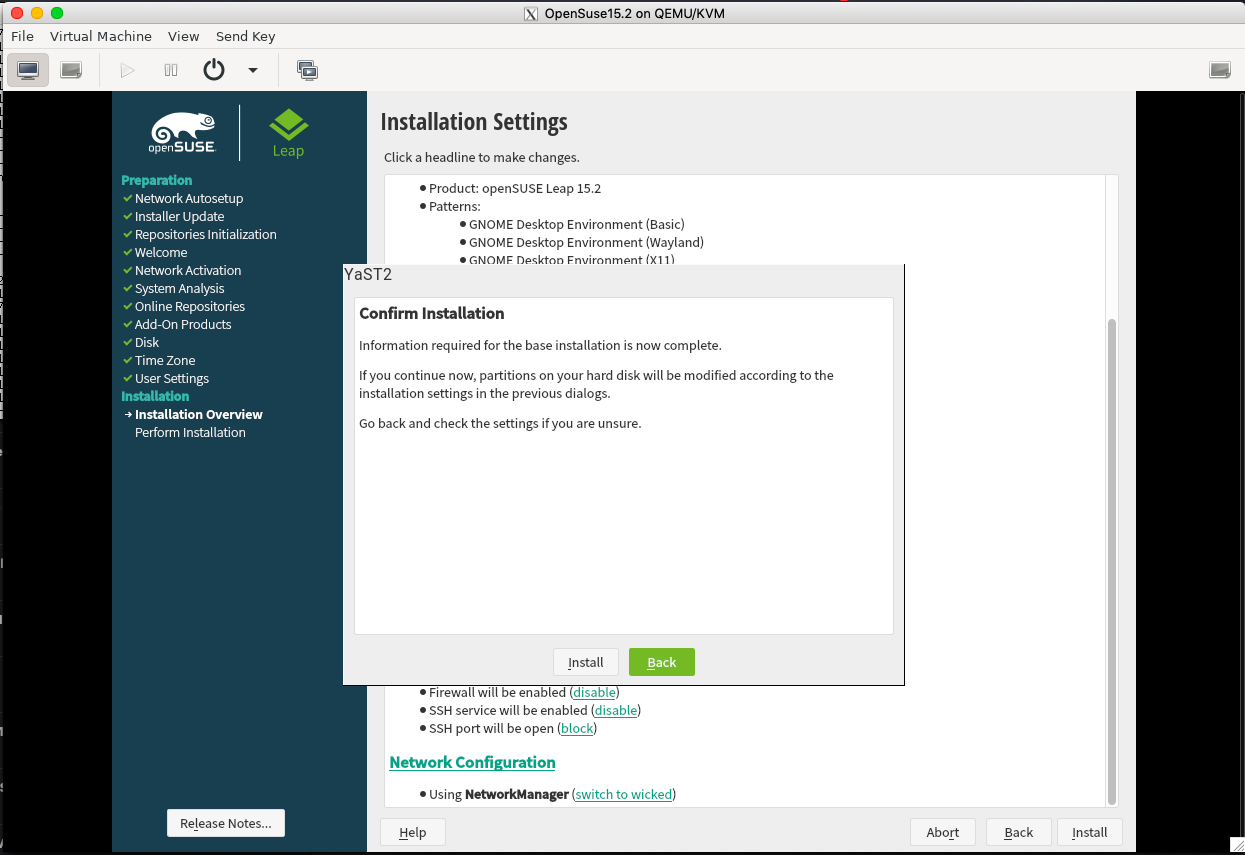Pause the virtual machine
Viewport: 1245px width, 855px height.
click(x=171, y=70)
